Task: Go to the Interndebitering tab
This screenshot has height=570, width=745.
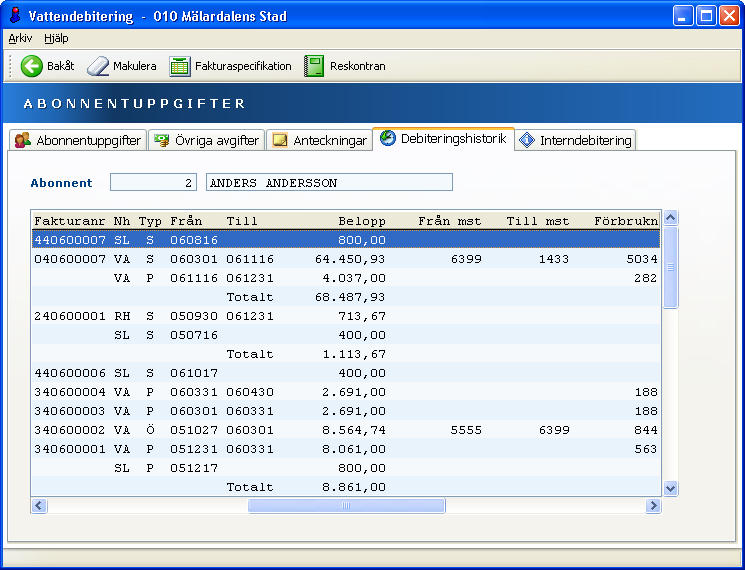Action: [575, 140]
